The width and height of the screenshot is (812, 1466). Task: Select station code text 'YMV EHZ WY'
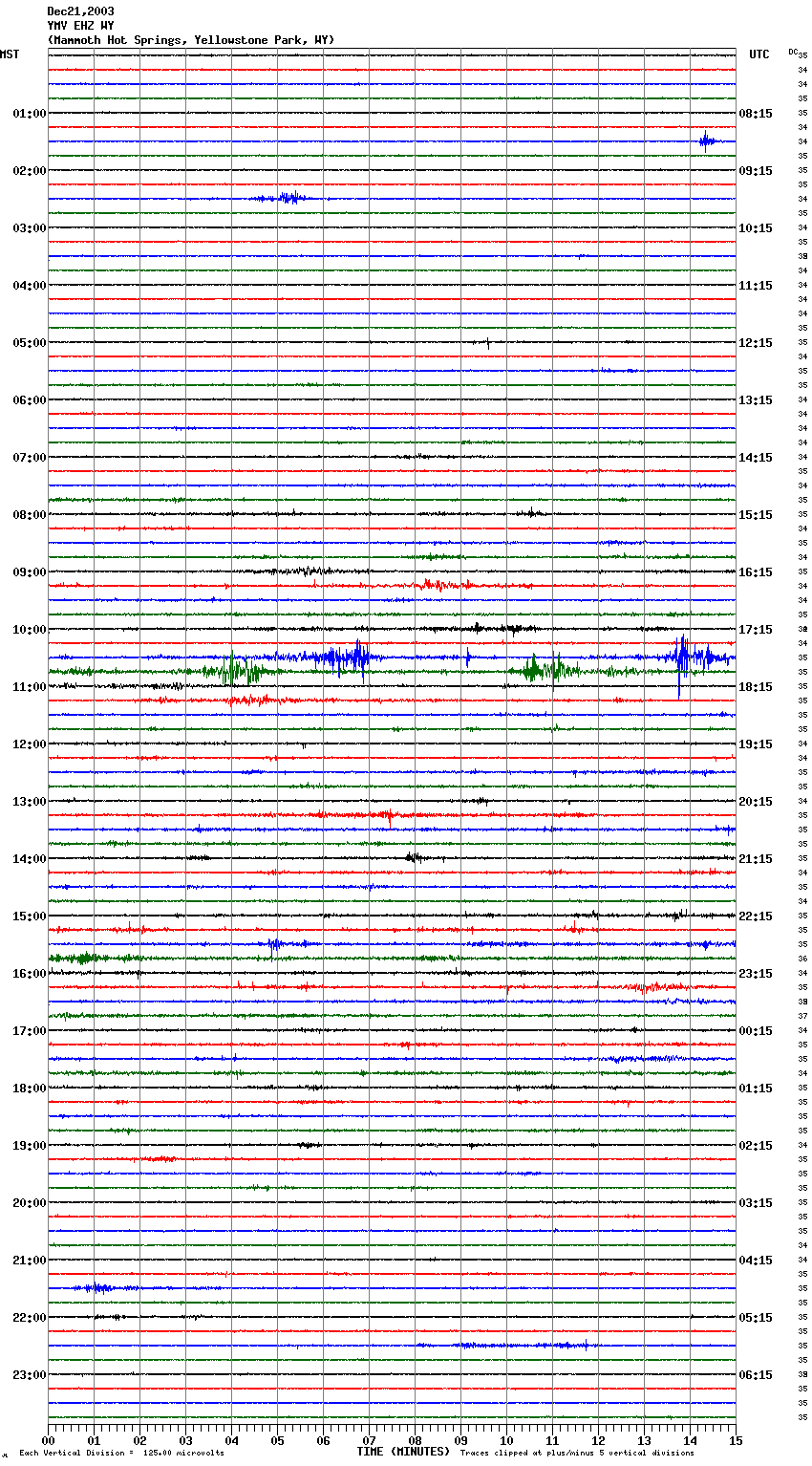(x=80, y=26)
